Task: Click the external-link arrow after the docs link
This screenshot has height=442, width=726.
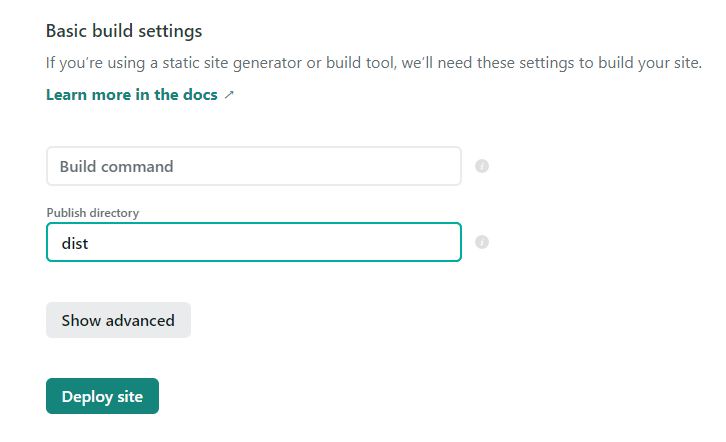Action: point(229,95)
